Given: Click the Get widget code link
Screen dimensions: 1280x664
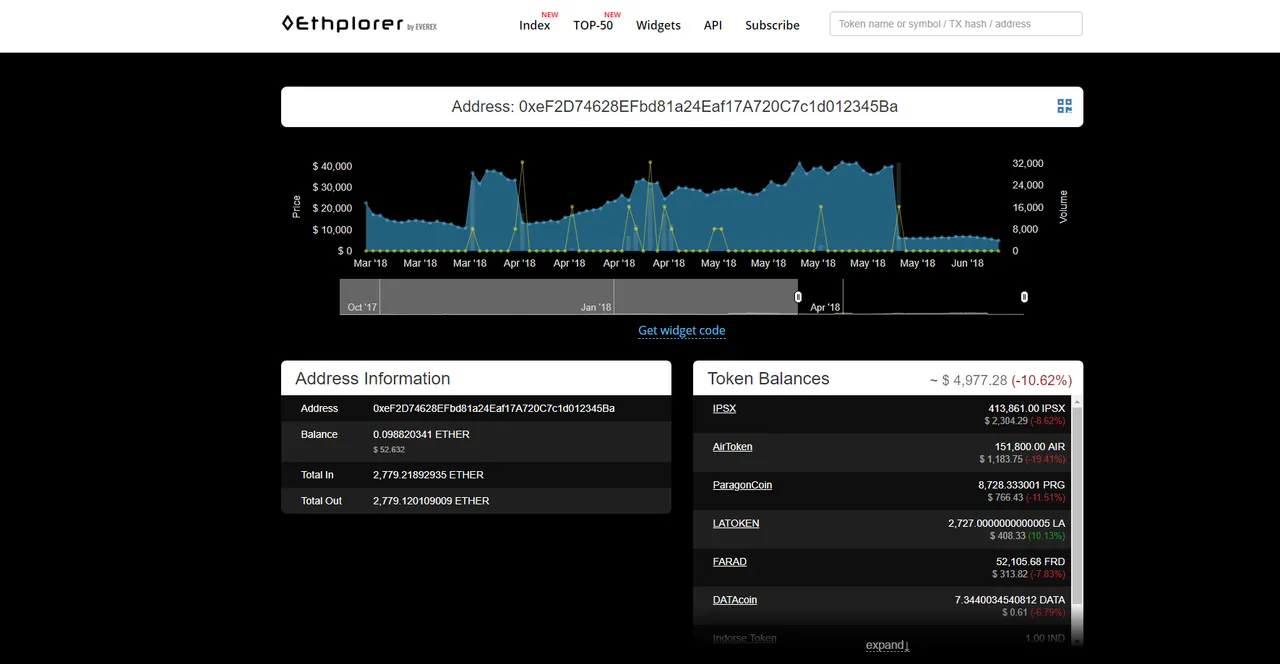Looking at the screenshot, I should [682, 330].
